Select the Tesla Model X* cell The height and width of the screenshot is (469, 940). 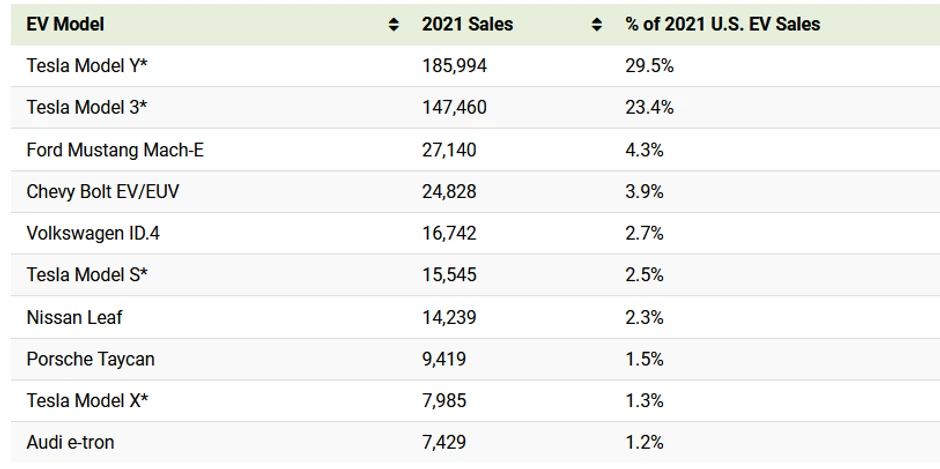click(88, 400)
